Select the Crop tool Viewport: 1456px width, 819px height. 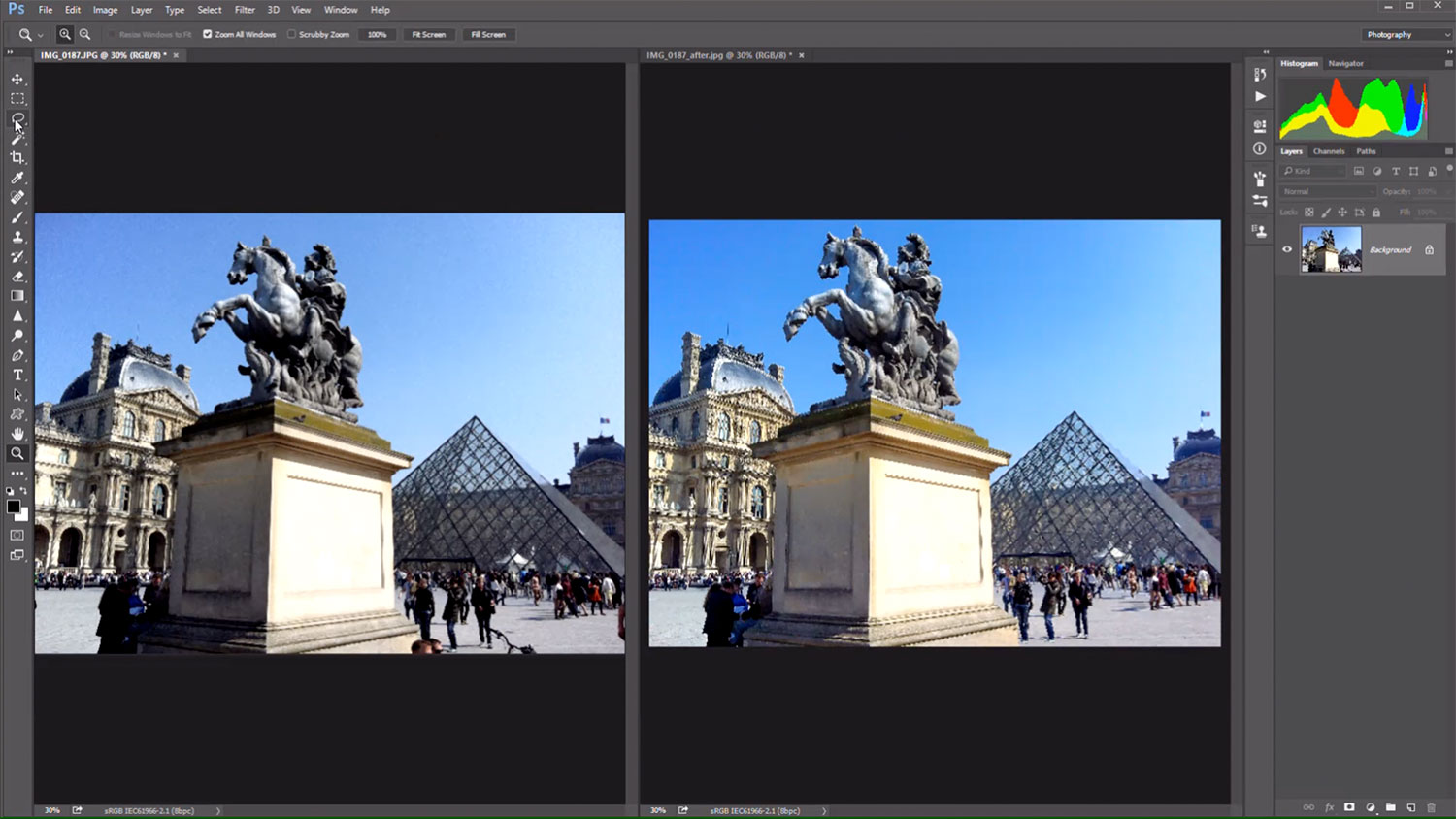coord(17,157)
